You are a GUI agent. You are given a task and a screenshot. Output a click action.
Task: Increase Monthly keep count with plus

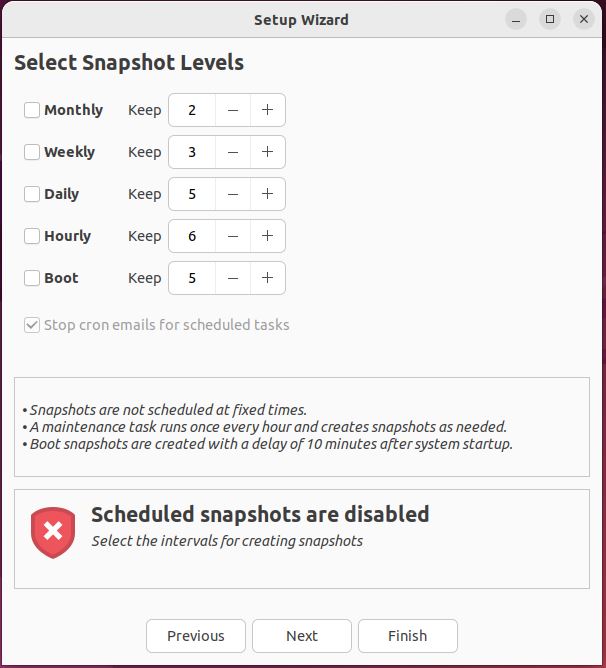(x=267, y=110)
